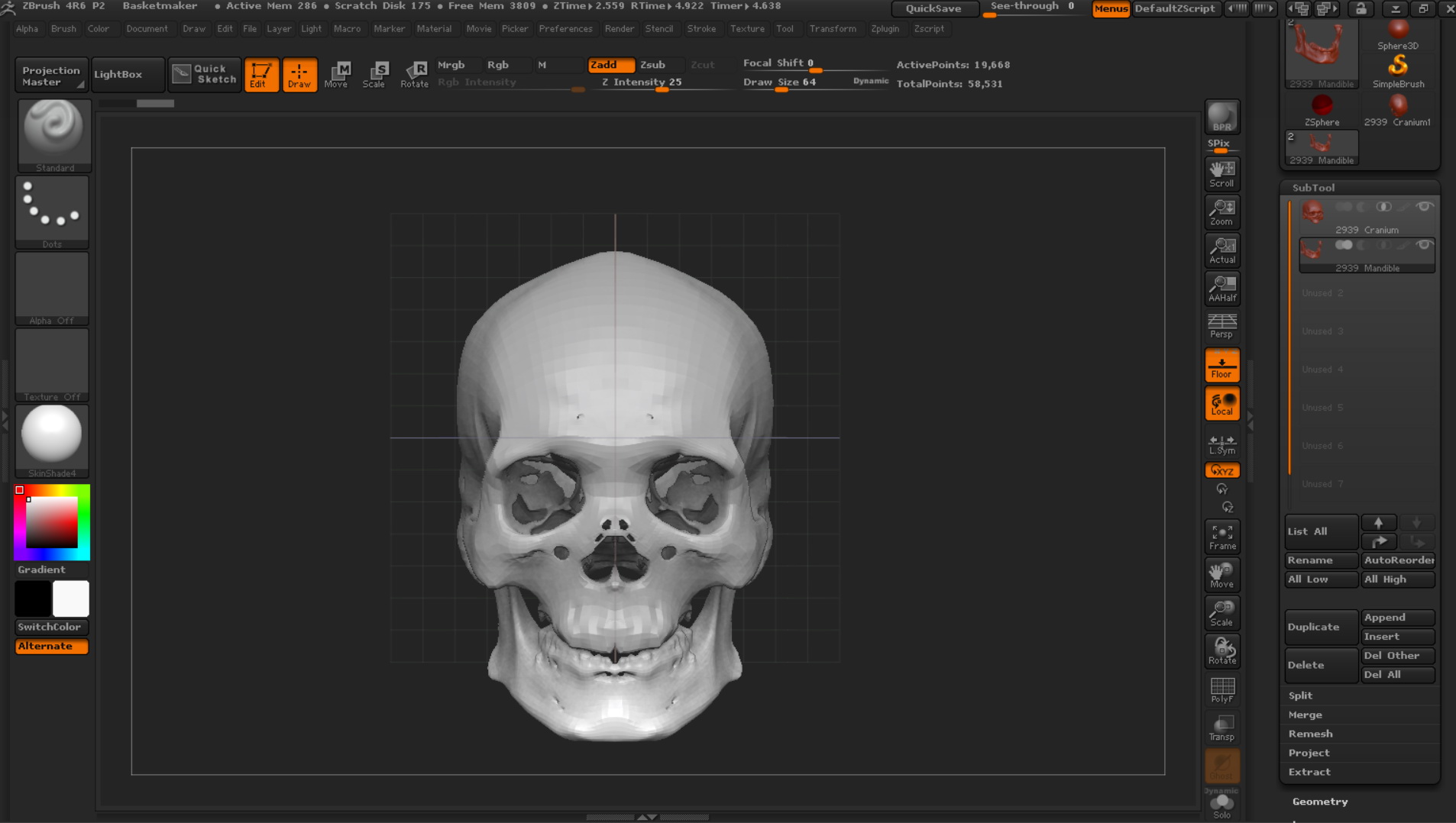
Task: Toggle Perspective view
Action: pyautogui.click(x=1221, y=326)
